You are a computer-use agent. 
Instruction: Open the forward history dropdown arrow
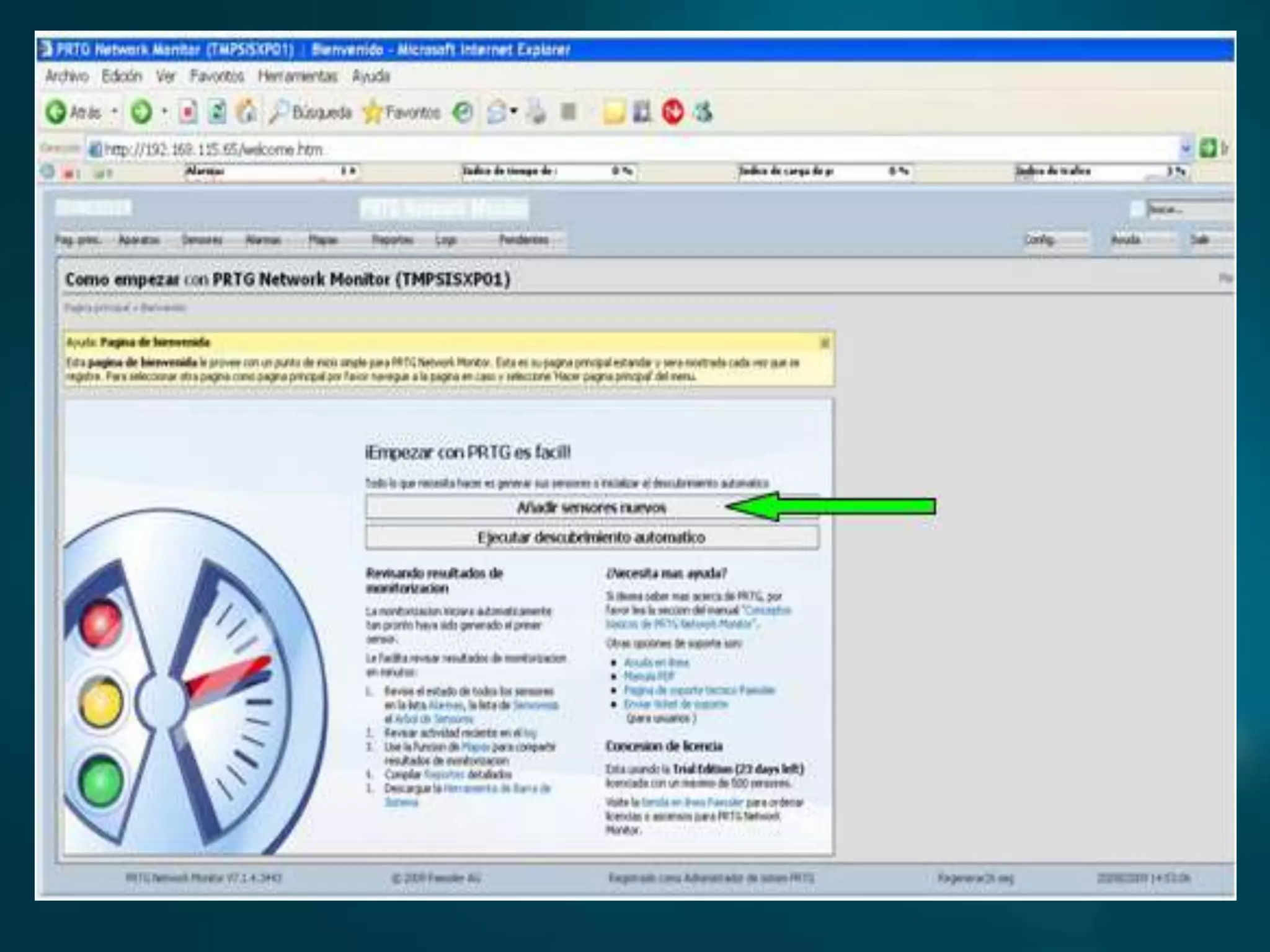point(164,112)
